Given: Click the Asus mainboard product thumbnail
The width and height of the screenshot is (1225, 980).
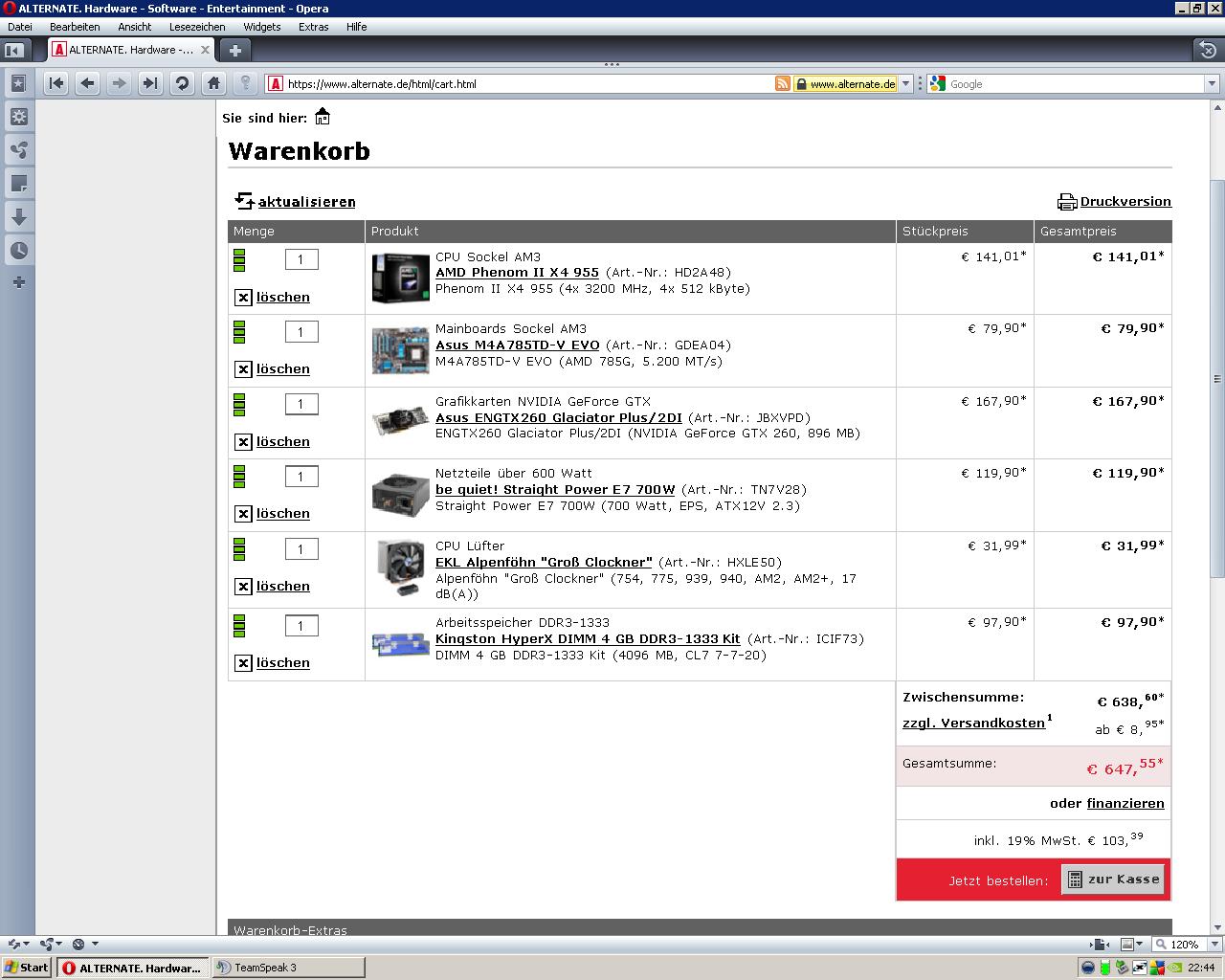Looking at the screenshot, I should (400, 350).
